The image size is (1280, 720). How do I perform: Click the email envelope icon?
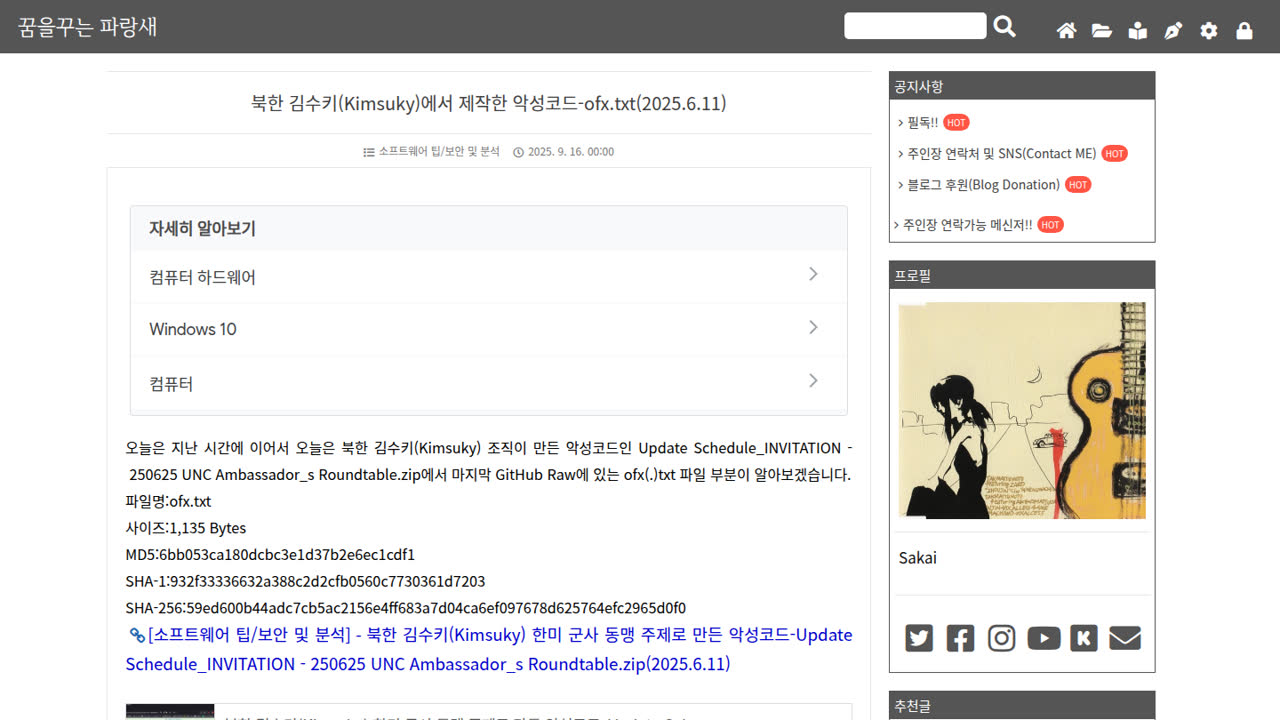tap(1125, 638)
